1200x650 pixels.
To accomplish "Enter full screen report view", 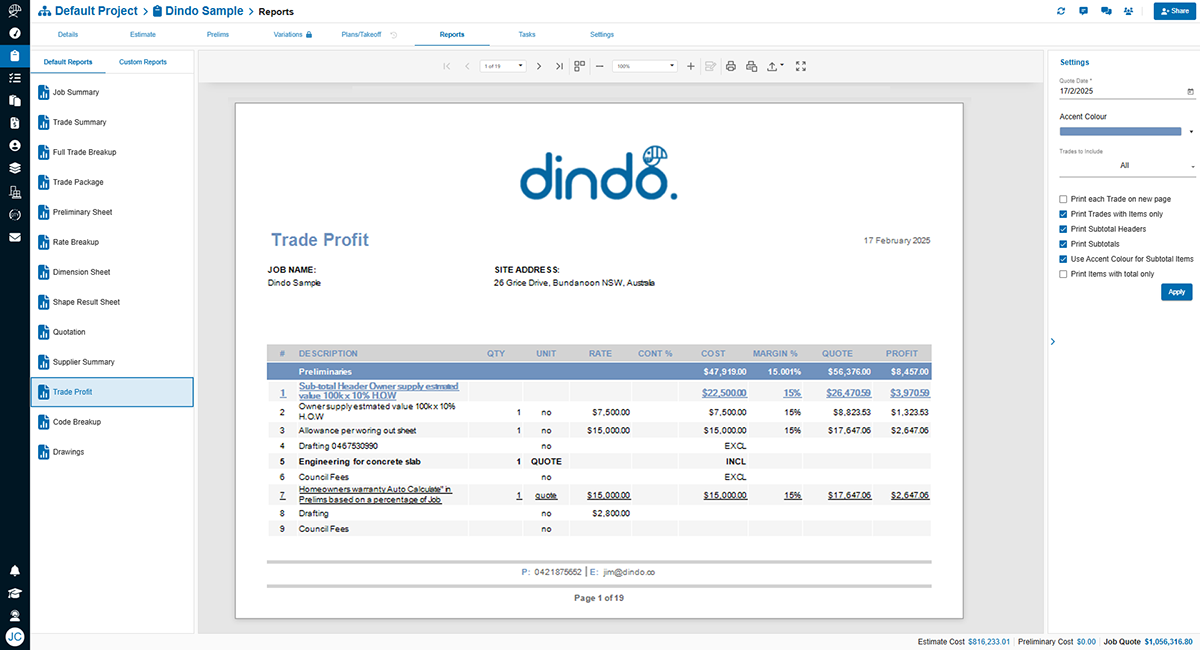I will [801, 66].
